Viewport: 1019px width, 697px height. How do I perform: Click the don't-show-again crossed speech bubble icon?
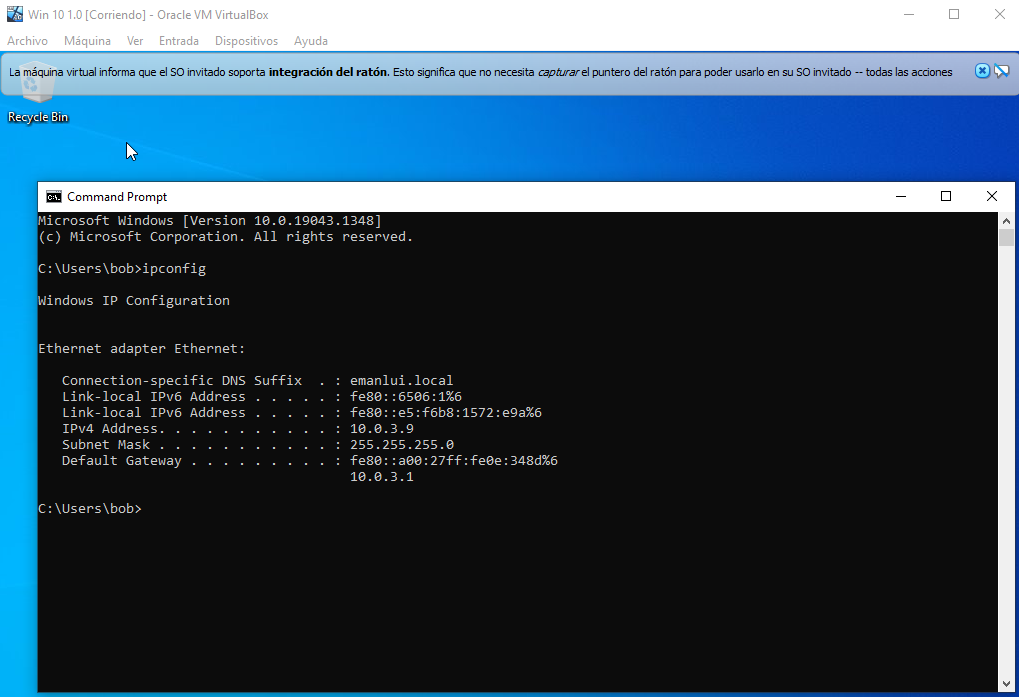pyautogui.click(x=1001, y=71)
